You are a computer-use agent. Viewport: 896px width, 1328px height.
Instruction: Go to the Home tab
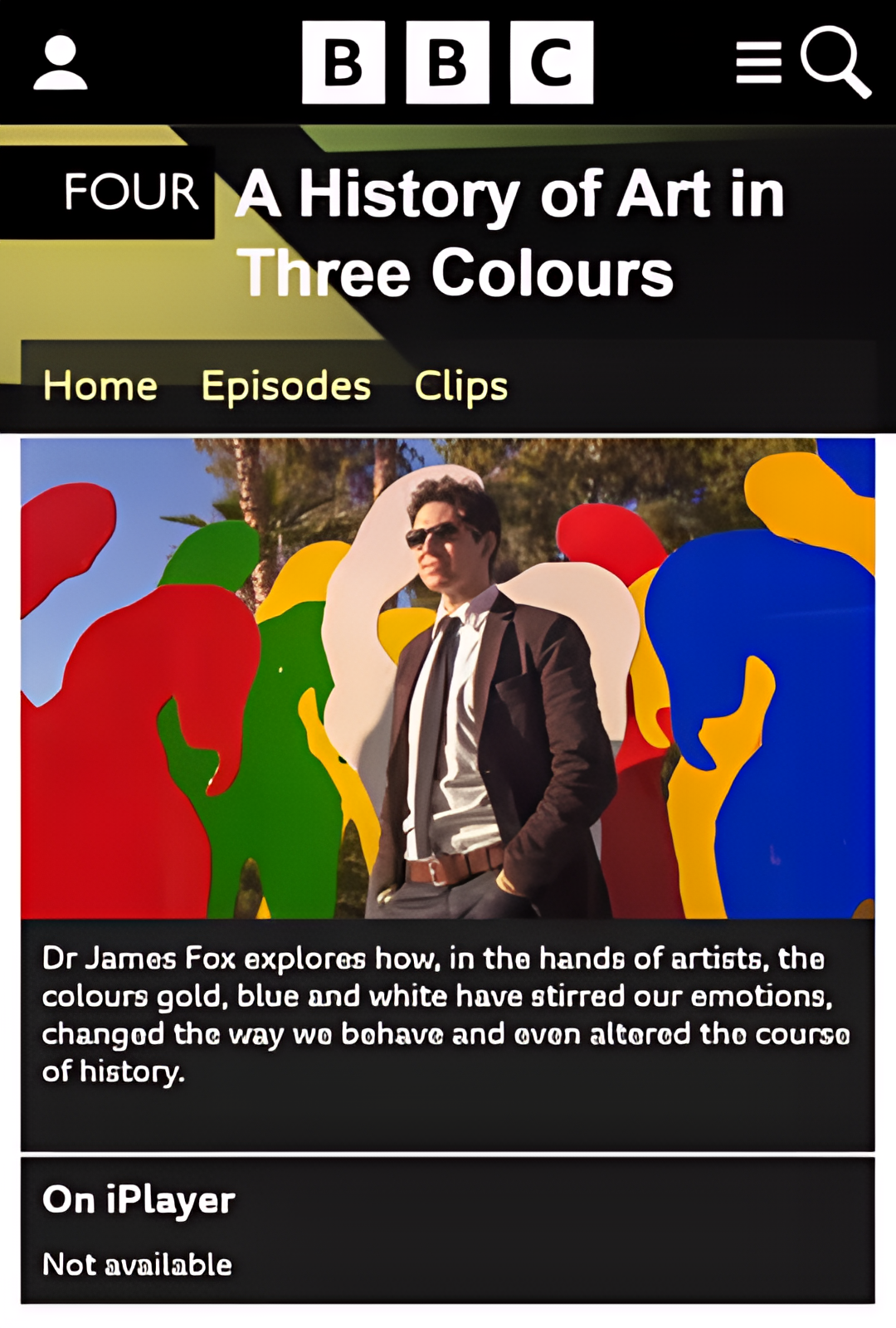(100, 386)
